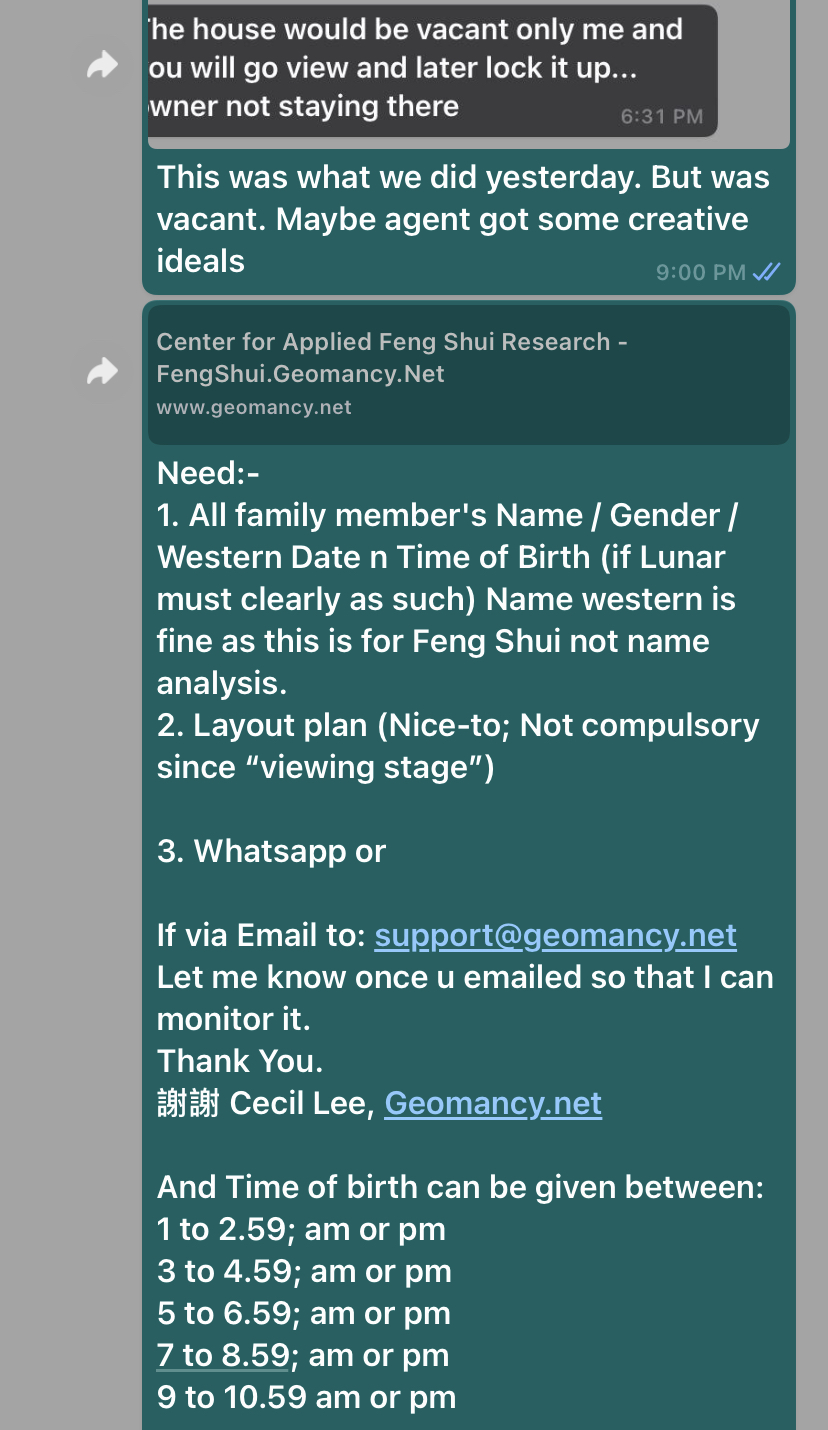This screenshot has height=1430, width=828.
Task: Tap the "1 to 2.59; am or pm" line
Action: pos(301,1229)
